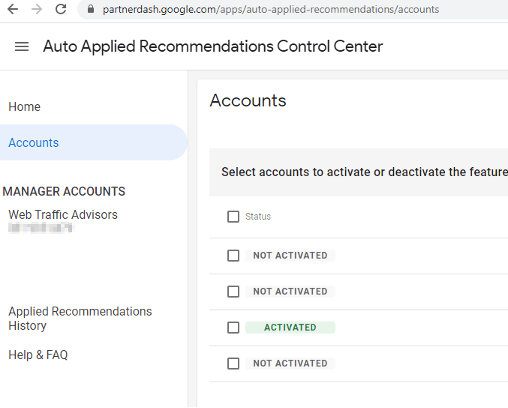508x408 pixels.
Task: Go to Home in sidebar
Action: pos(24,107)
